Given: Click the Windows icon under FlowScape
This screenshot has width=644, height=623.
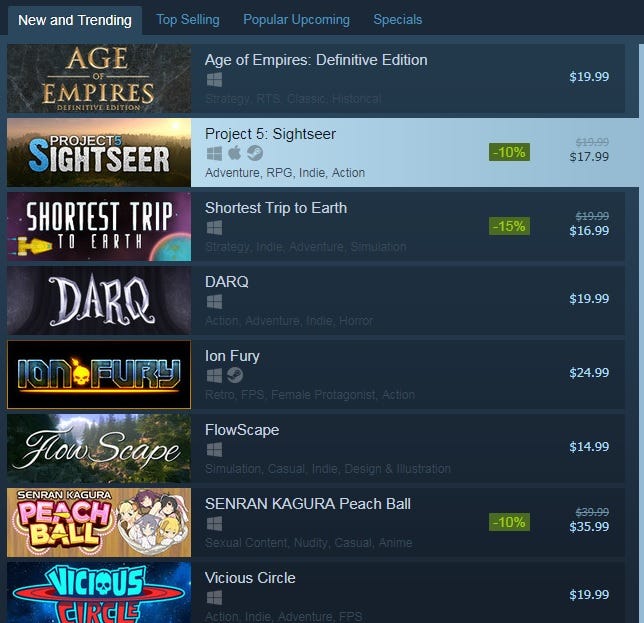Looking at the screenshot, I should 214,450.
